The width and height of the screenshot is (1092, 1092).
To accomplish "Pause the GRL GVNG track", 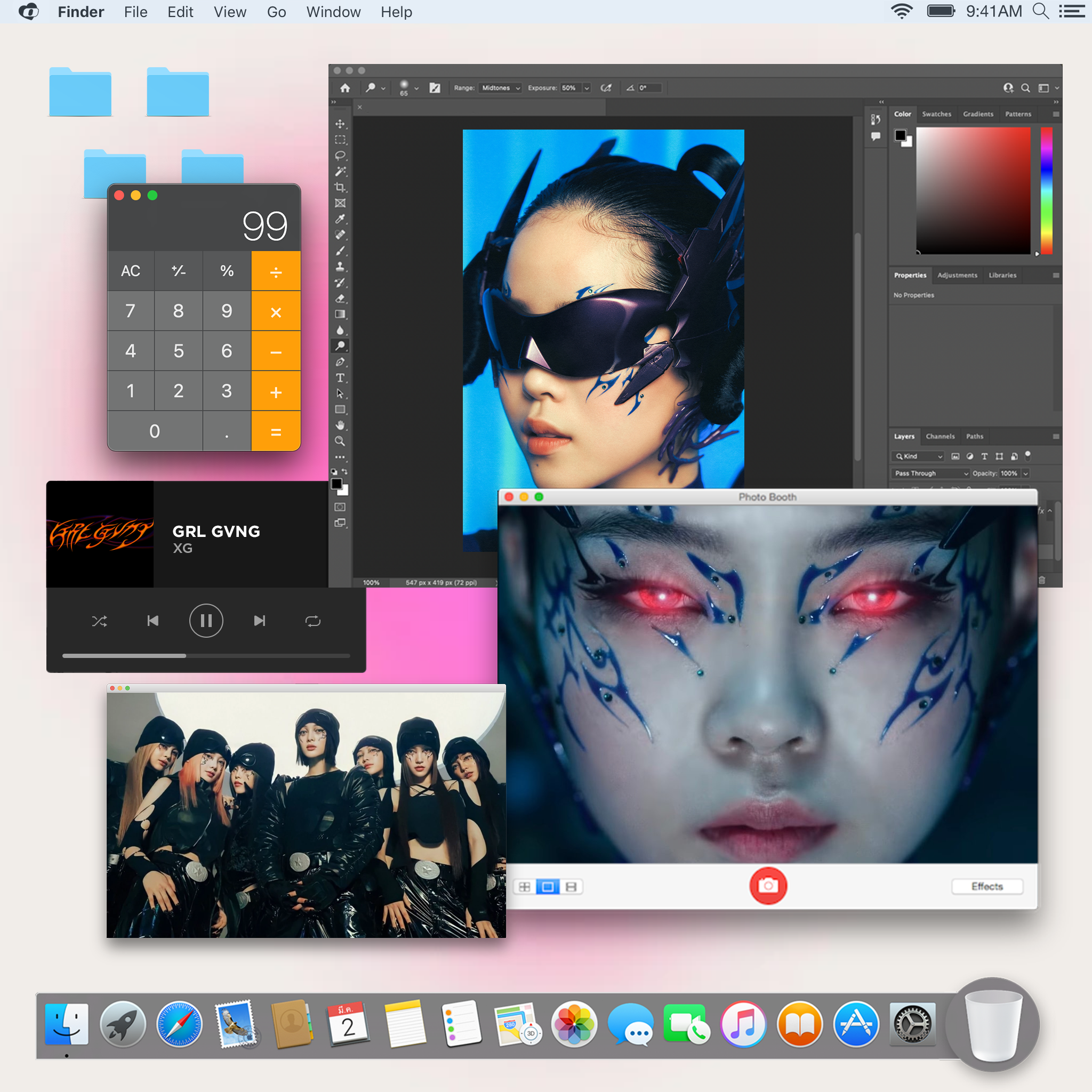I will click(x=206, y=621).
